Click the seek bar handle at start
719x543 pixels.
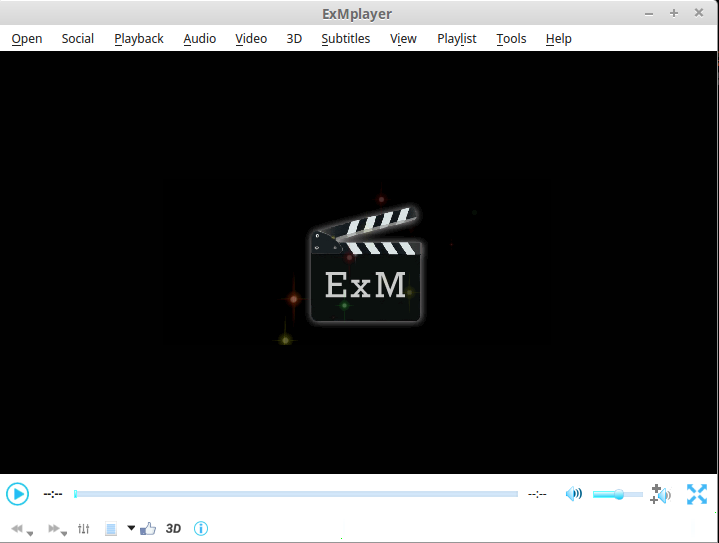(x=75, y=494)
